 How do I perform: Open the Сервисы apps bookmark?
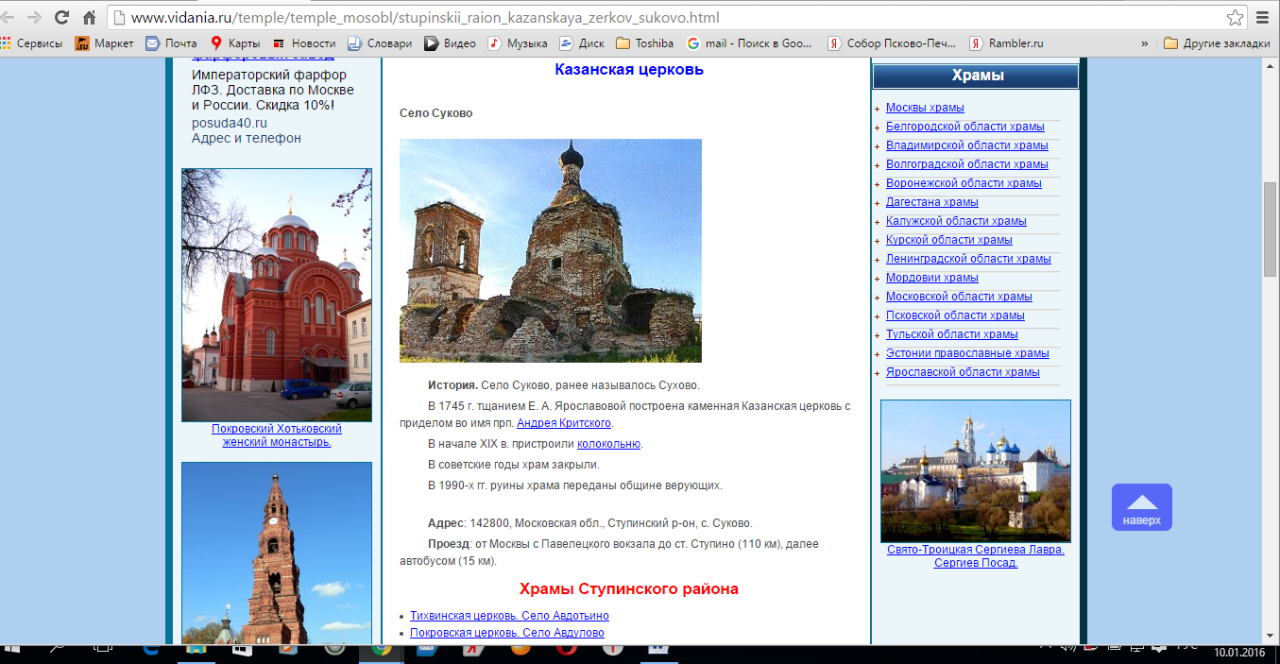(x=32, y=43)
